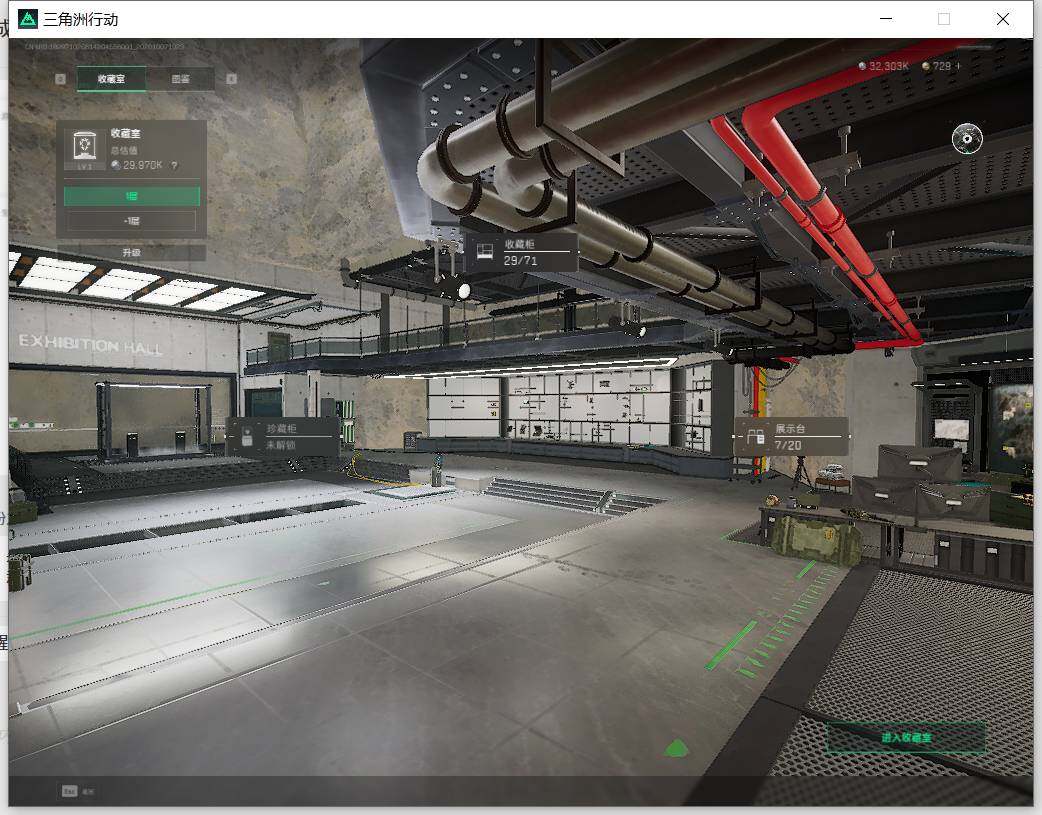Screen dimensions: 1042x815
Task: Click the 29,970K total value text
Action: click(x=142, y=165)
